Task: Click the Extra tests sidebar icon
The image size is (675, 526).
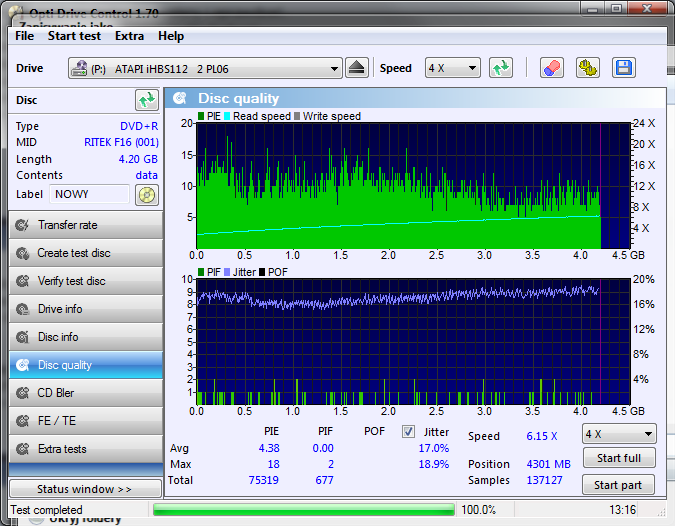Action: [22, 449]
